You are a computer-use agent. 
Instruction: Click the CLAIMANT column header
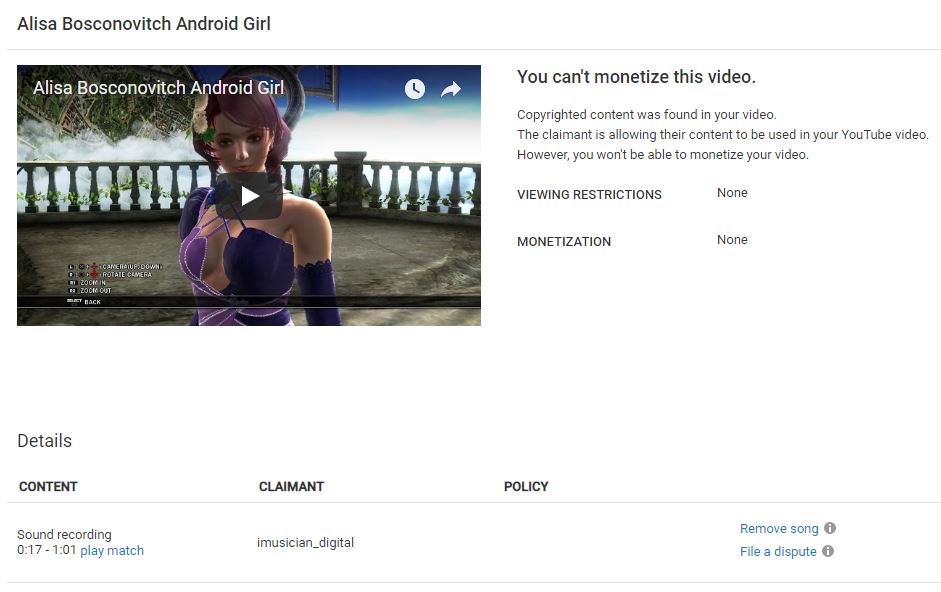(x=291, y=486)
